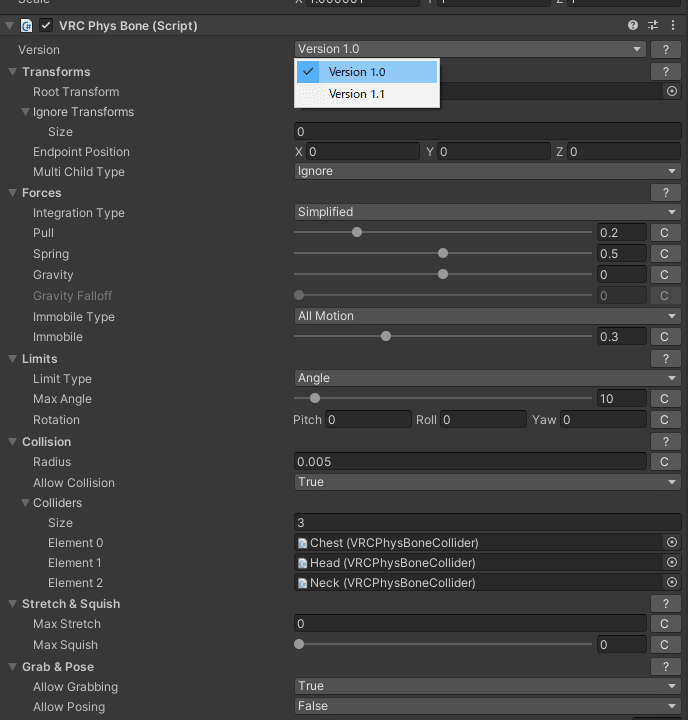This screenshot has width=688, height=720.
Task: Click the VRC Phys Bone script icon
Action: point(27,25)
